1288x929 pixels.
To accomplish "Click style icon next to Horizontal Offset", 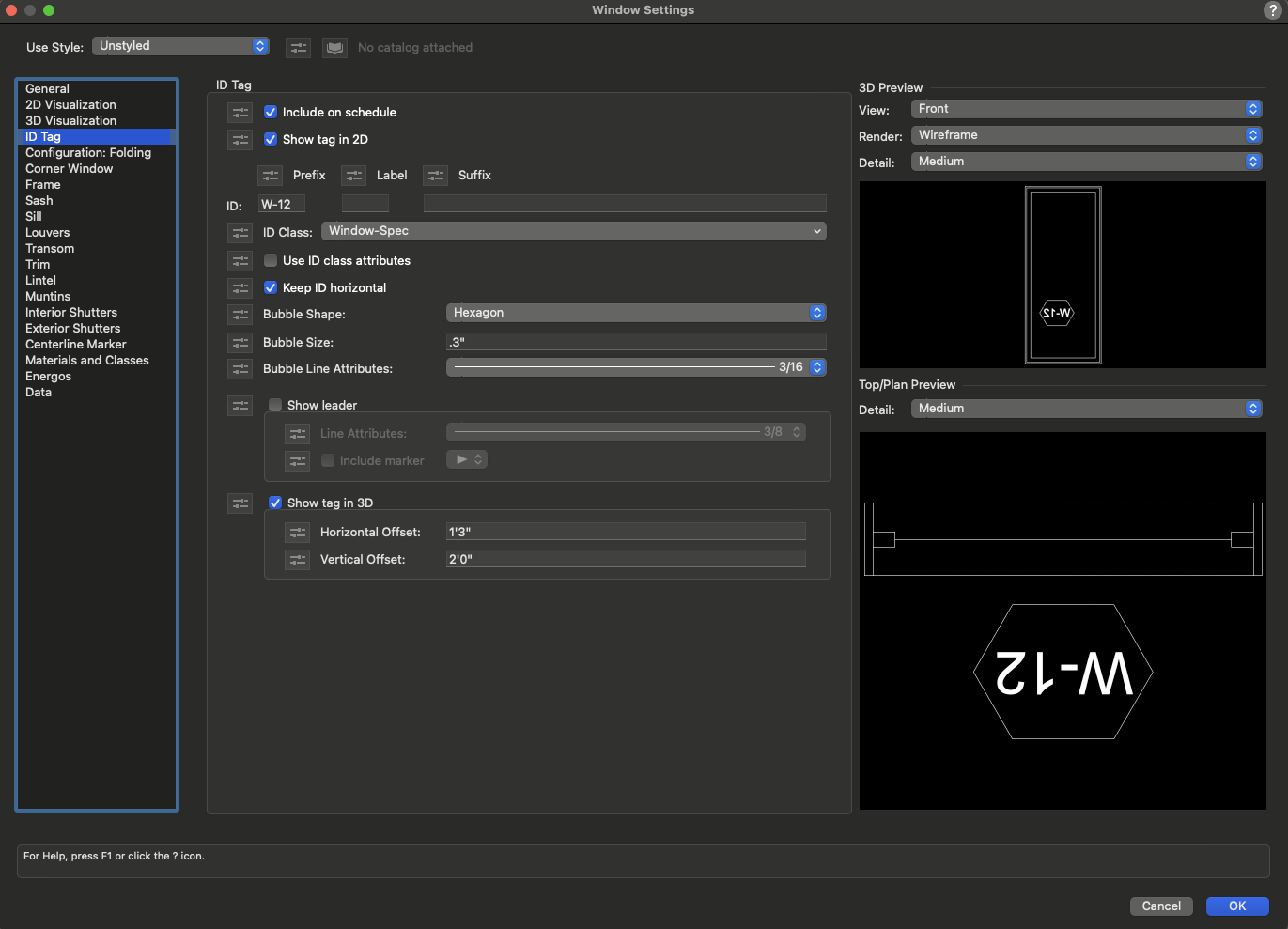I will pos(297,532).
